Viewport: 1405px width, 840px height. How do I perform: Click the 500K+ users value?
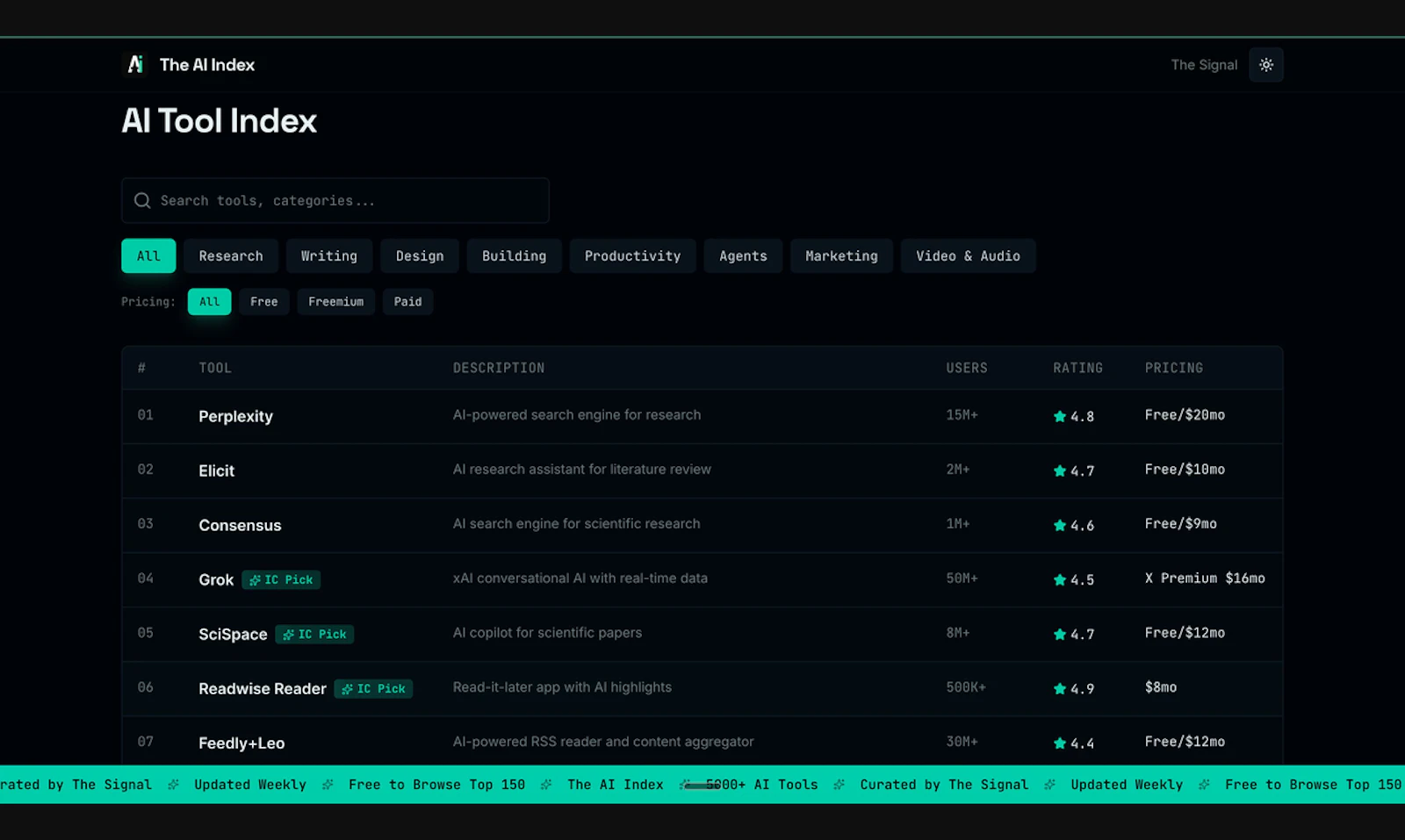click(x=966, y=686)
